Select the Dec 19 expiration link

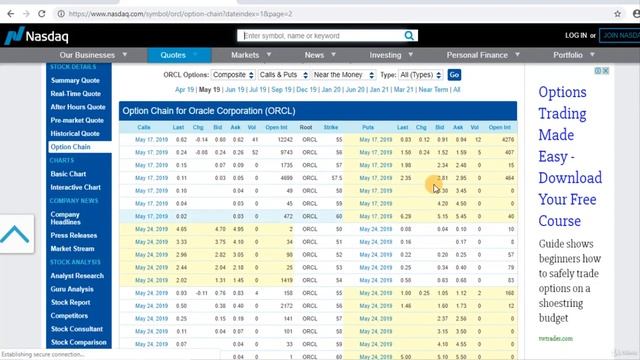click(x=306, y=89)
